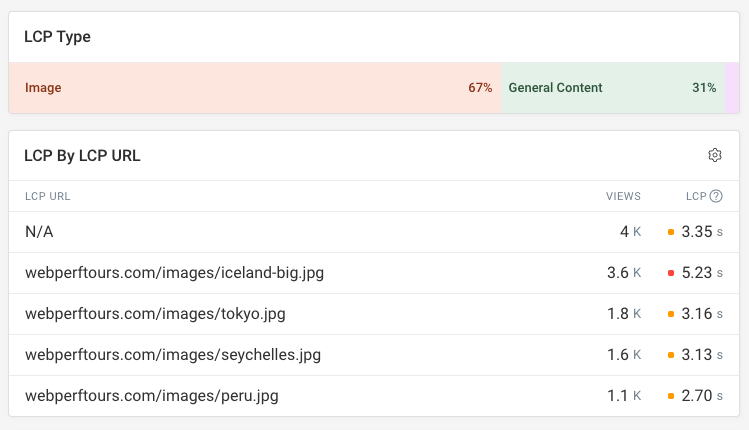Viewport: 749px width, 430px height.
Task: Select the N/A LCP URL row
Action: tap(39, 232)
